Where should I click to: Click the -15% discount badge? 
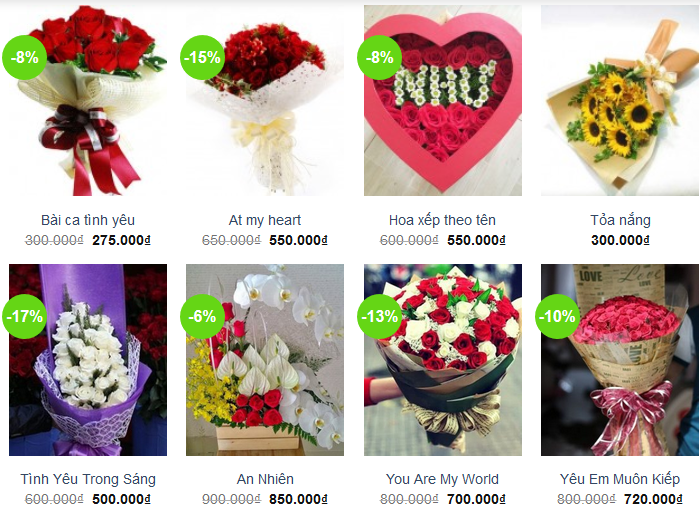click(x=202, y=58)
